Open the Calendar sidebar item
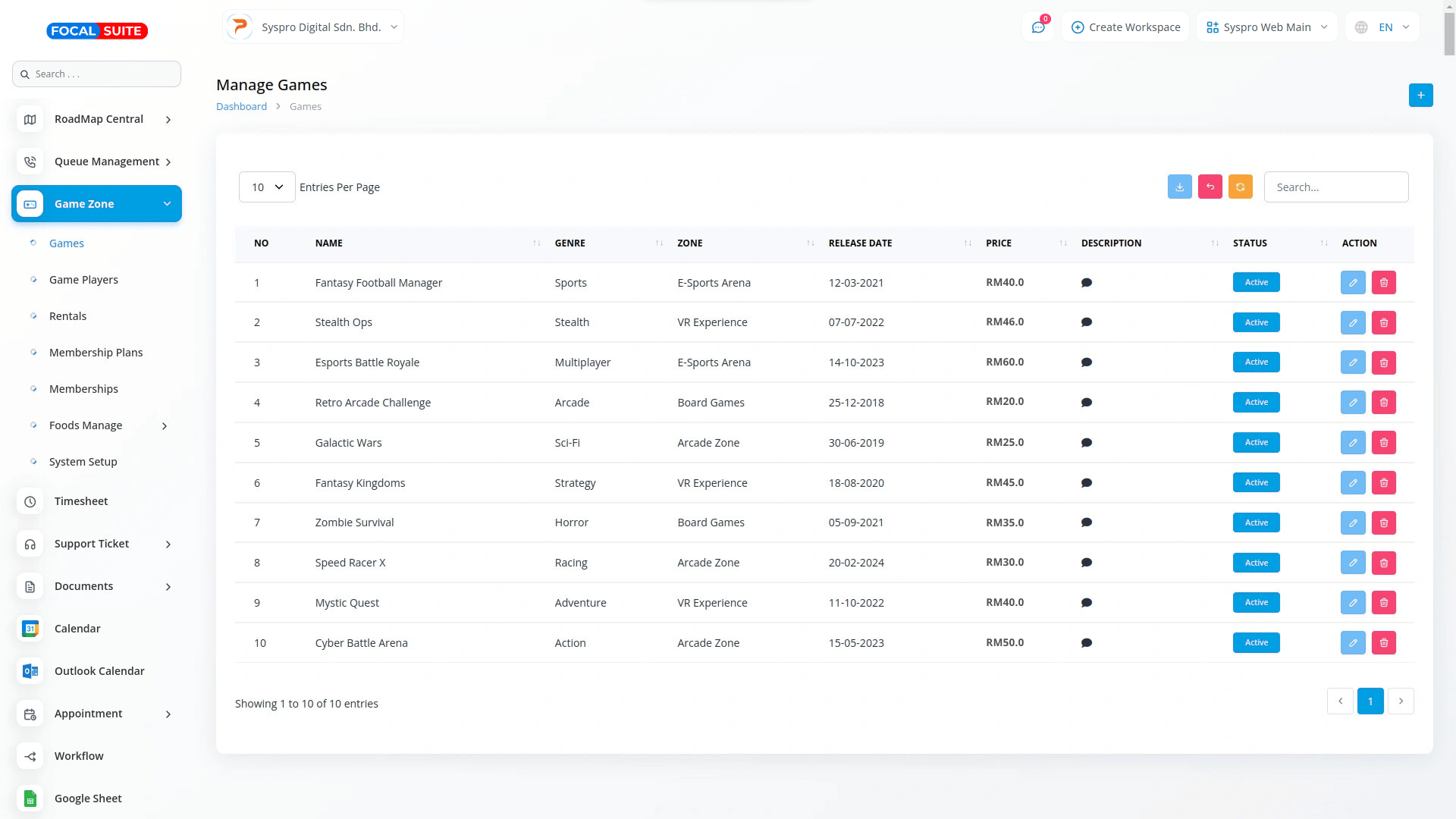This screenshot has height=819, width=1456. [x=77, y=629]
